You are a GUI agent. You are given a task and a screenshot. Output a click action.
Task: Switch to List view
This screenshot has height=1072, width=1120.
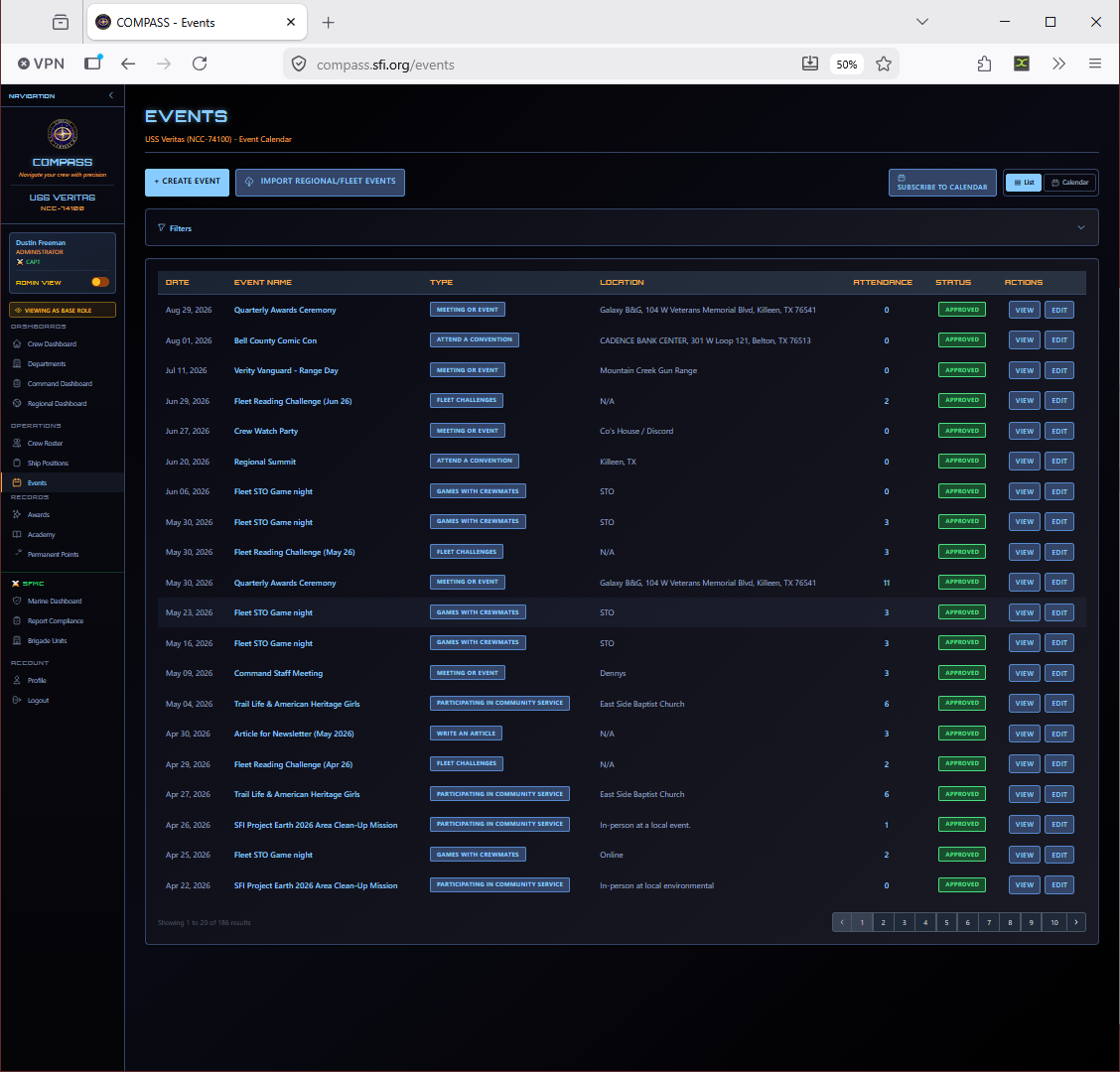coord(1024,182)
